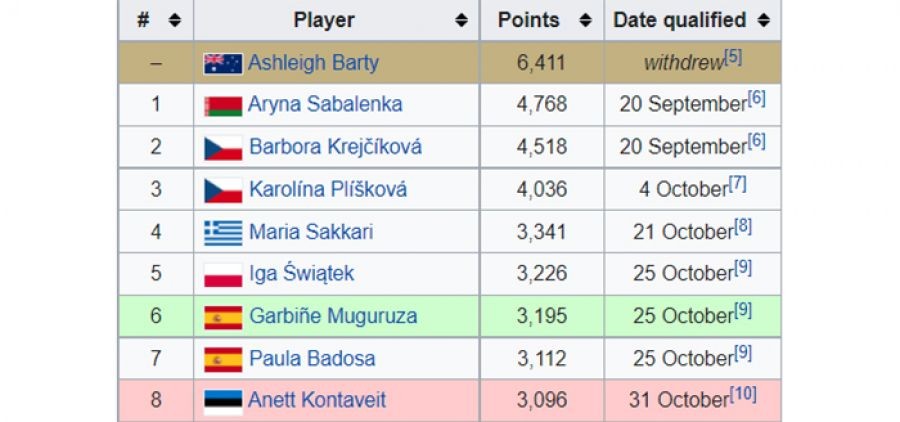Click the Australian flag beside Ashleigh Barty

(x=223, y=63)
